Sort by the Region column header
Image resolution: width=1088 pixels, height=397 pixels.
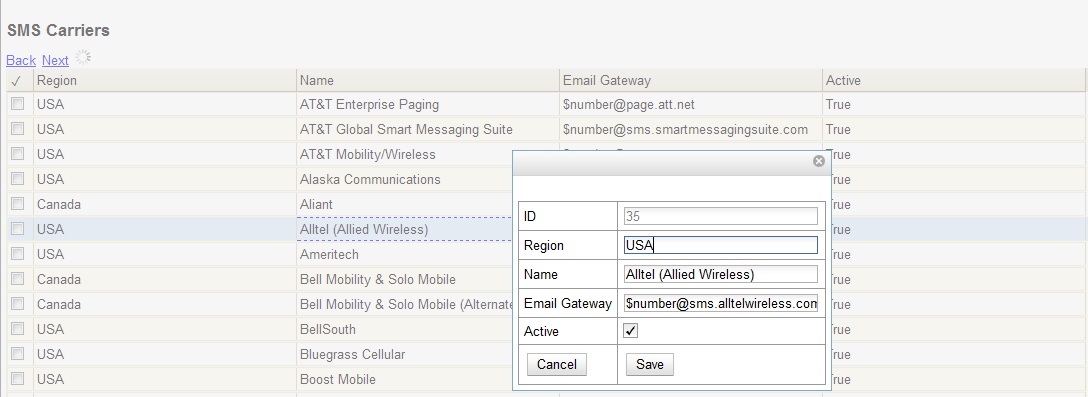click(x=164, y=81)
